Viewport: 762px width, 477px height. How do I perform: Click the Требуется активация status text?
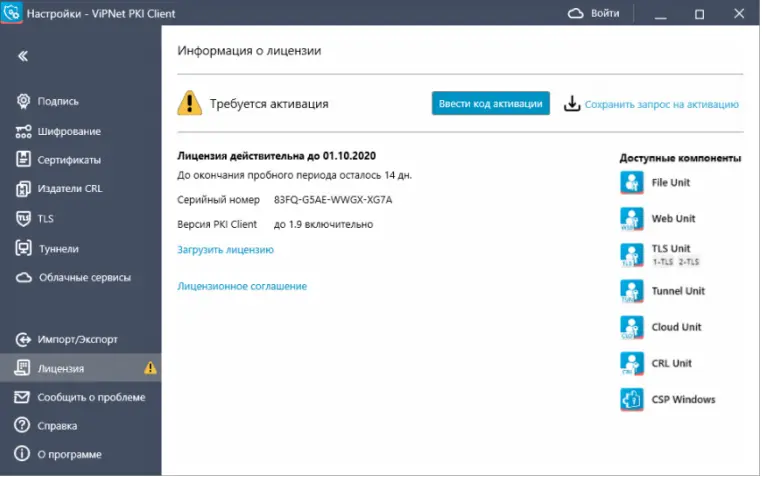269,103
